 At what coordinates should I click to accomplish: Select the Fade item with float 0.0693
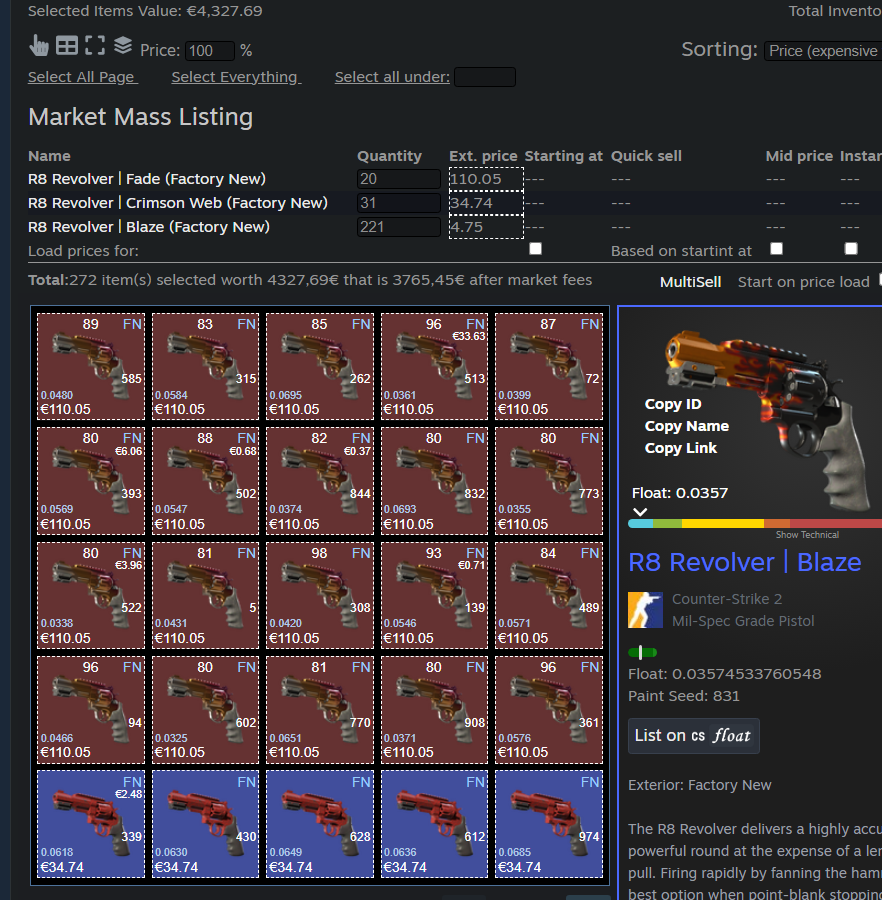(434, 481)
